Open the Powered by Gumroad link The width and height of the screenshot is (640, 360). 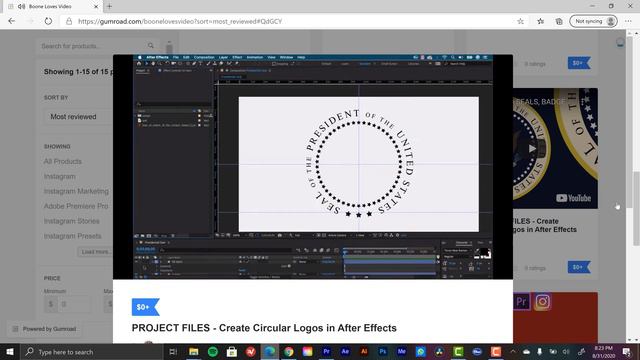tap(44, 329)
